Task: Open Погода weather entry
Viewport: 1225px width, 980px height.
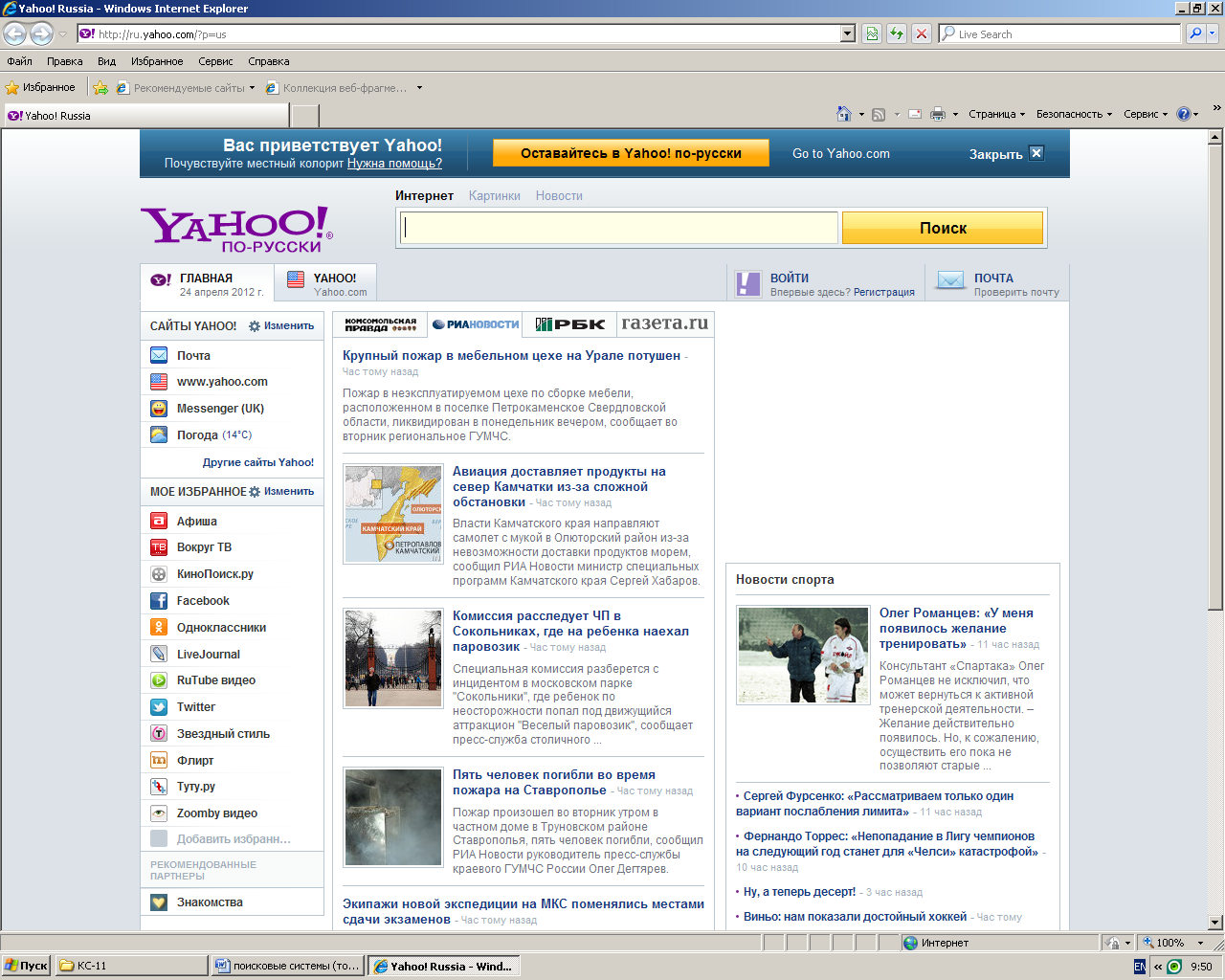Action: (x=197, y=435)
